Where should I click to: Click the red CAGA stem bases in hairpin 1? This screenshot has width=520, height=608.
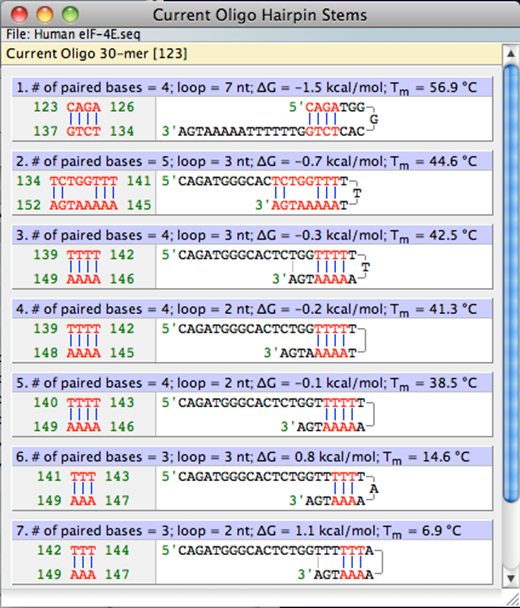[x=83, y=107]
